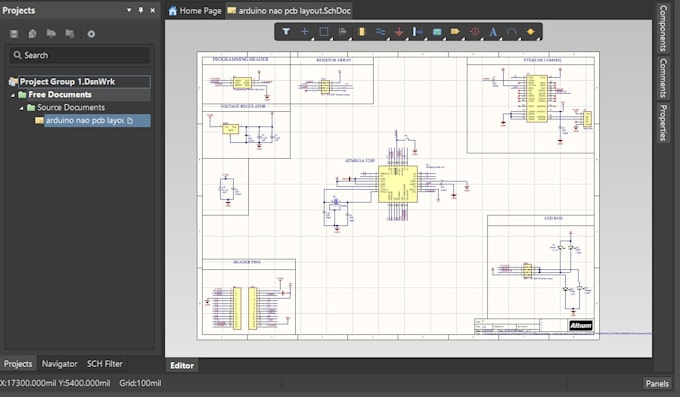The width and height of the screenshot is (680, 397).
Task: Collapse the Source Documents folder
Action: pos(21,108)
